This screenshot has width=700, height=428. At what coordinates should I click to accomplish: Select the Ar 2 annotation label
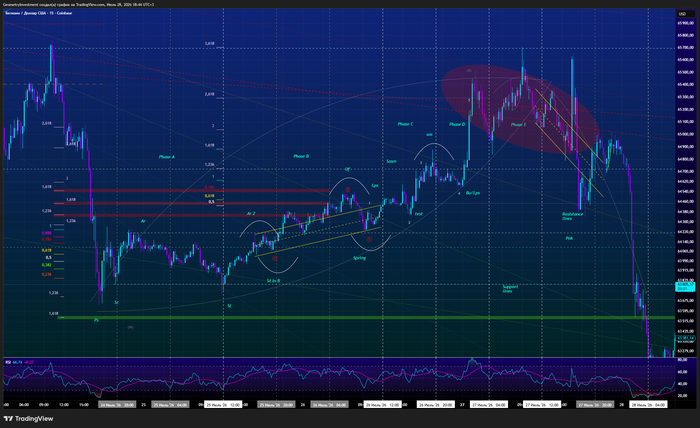pyautogui.click(x=251, y=214)
